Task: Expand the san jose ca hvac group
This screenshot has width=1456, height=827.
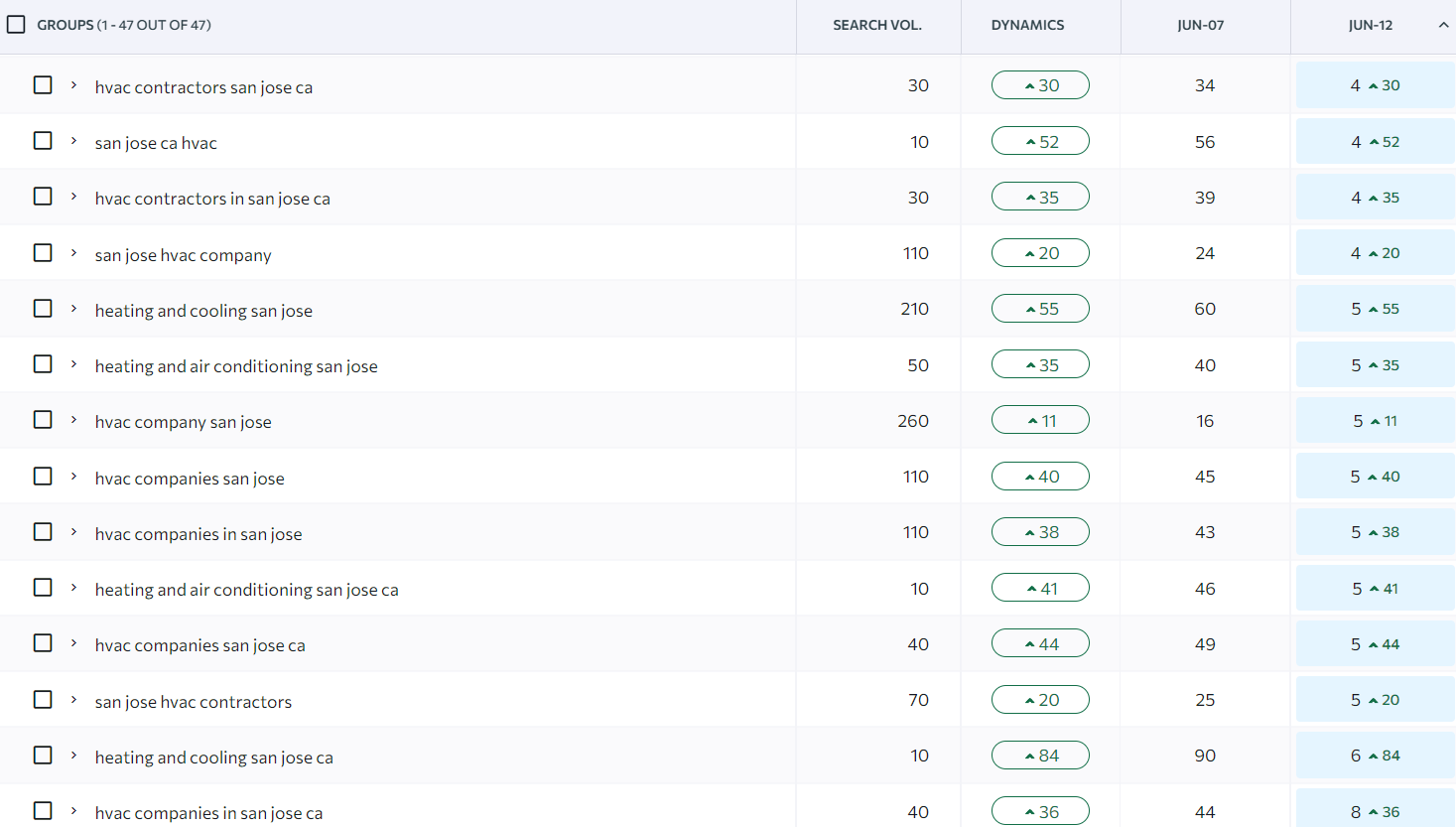Action: pyautogui.click(x=73, y=141)
